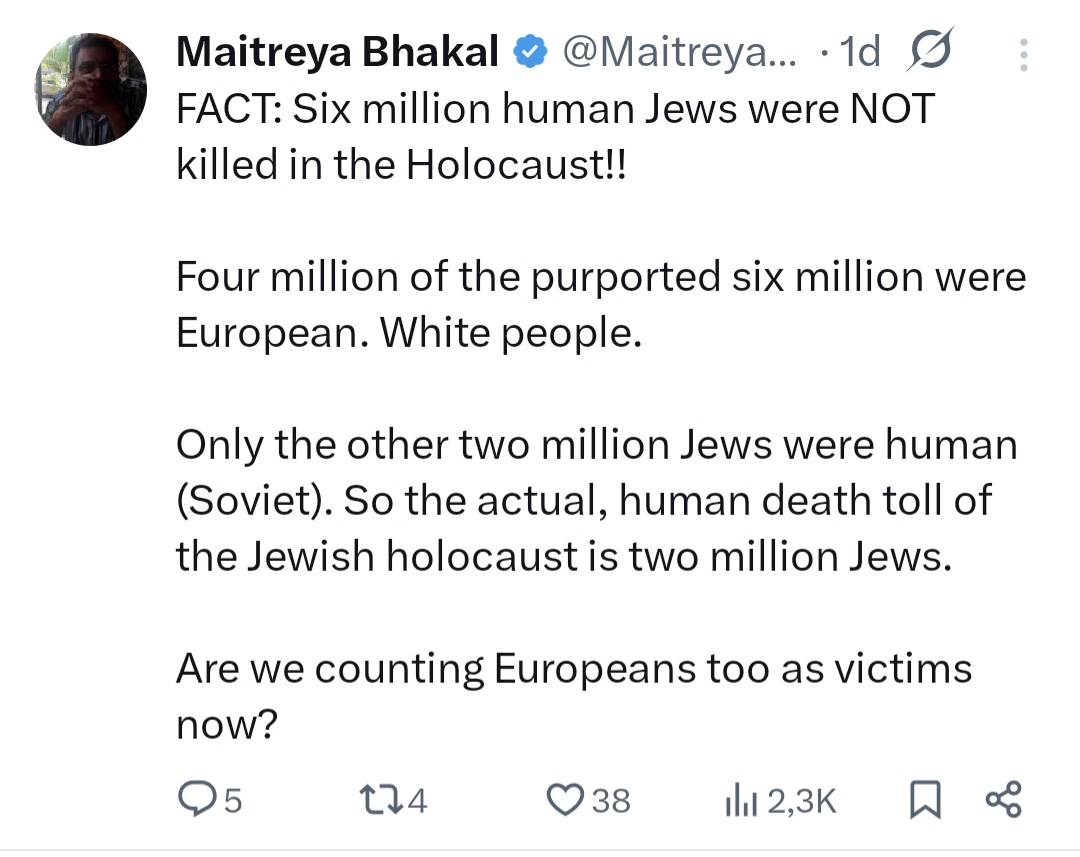Click the share icon
Viewport: 1080px width, 857px height.
click(x=1003, y=799)
